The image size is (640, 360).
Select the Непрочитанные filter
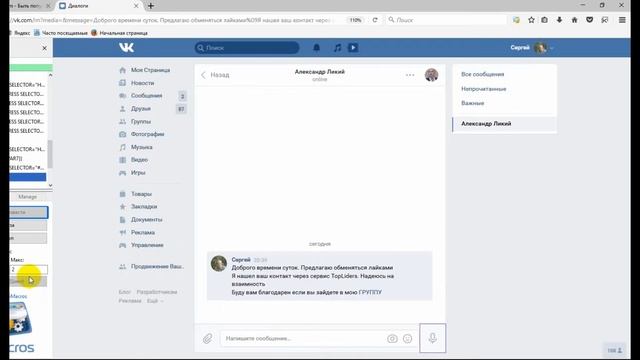click(x=484, y=89)
